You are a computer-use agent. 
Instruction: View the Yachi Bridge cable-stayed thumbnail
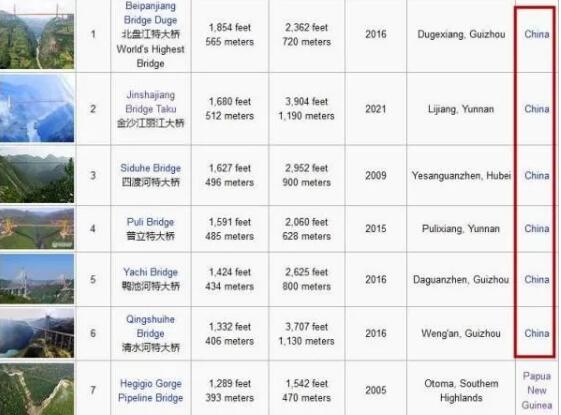click(x=37, y=279)
